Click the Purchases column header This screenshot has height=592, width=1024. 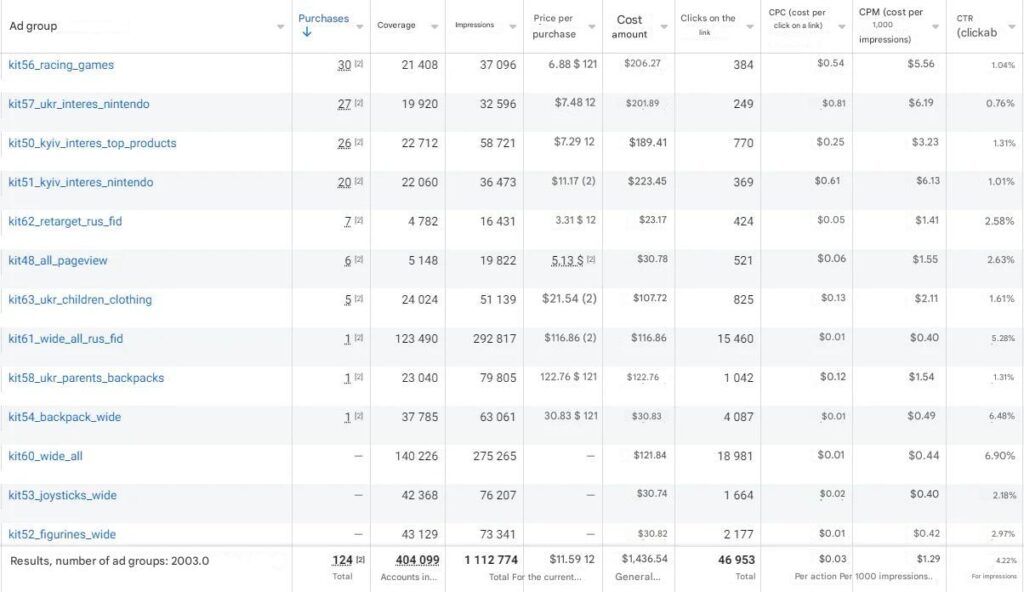[x=323, y=18]
